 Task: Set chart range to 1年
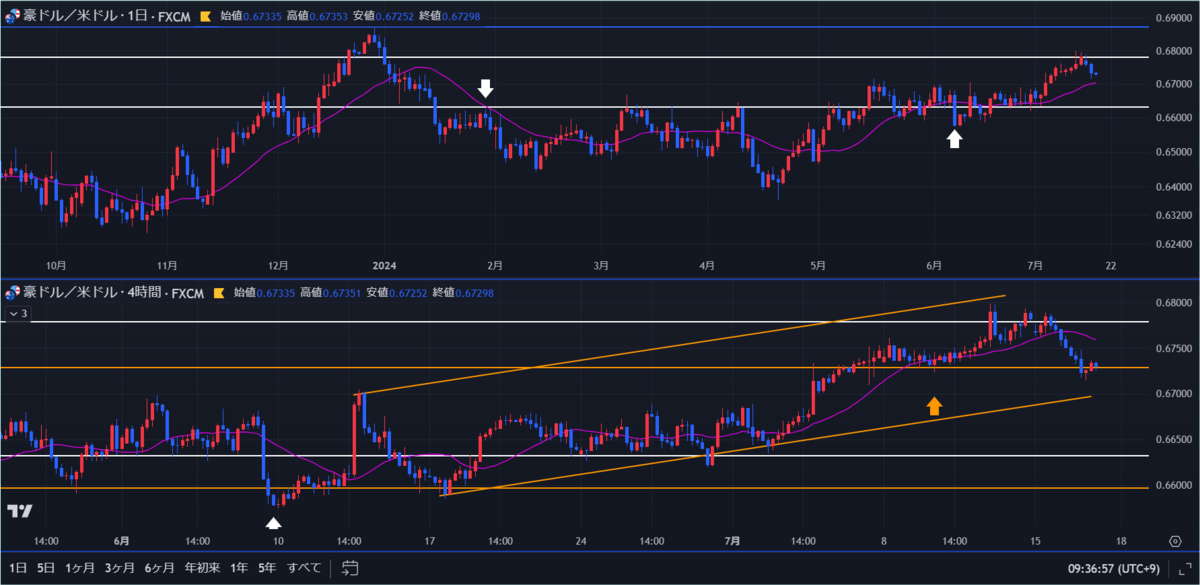[239, 568]
